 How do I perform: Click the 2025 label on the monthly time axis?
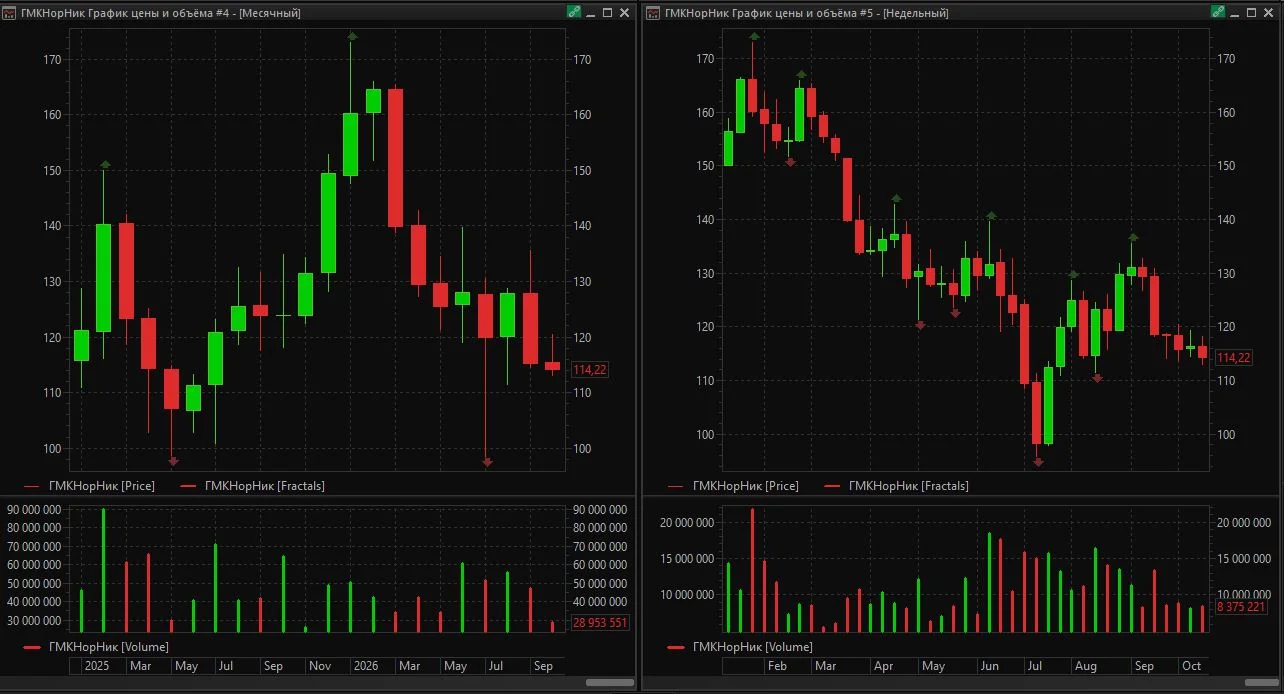pos(97,666)
